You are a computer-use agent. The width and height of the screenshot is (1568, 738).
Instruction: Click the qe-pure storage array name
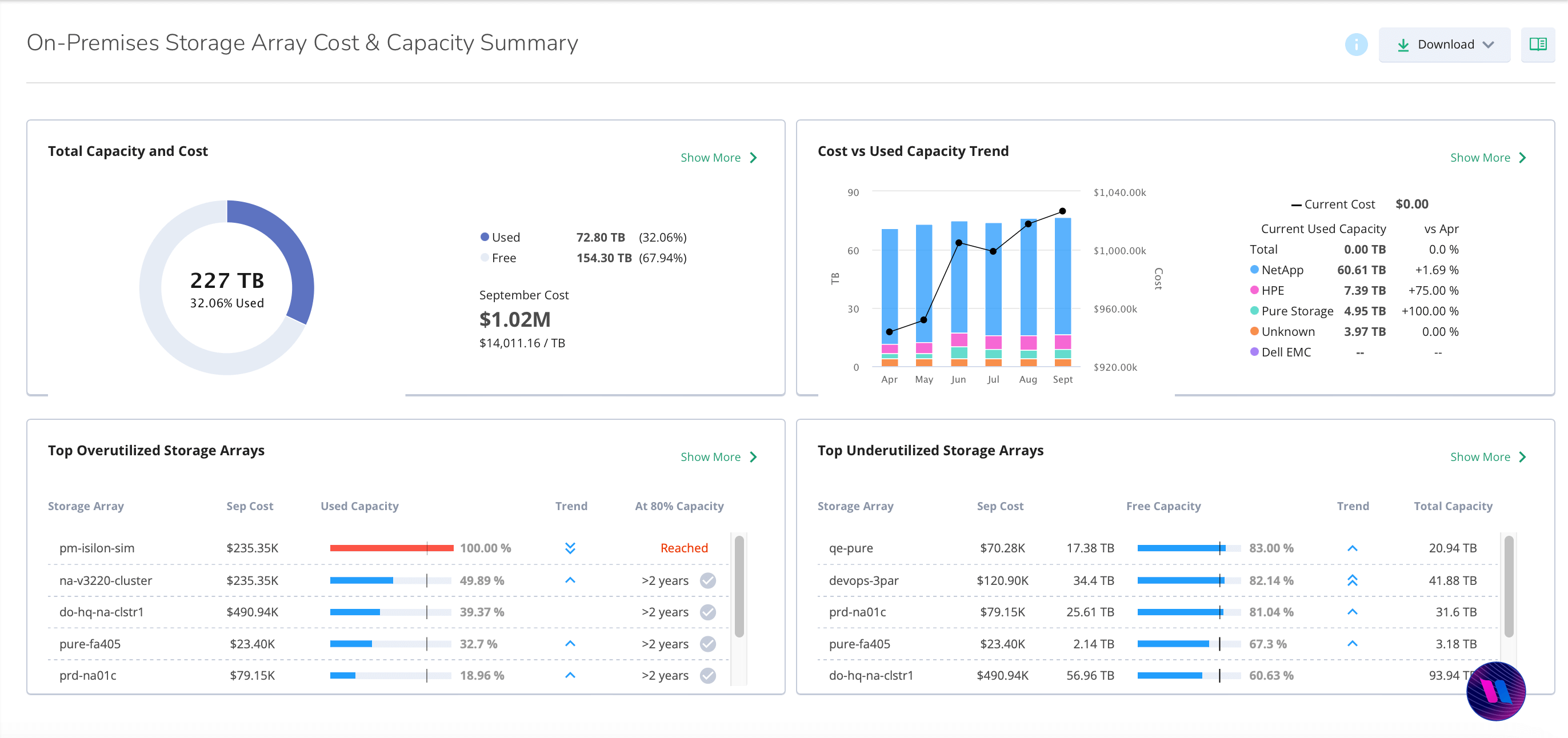(850, 548)
